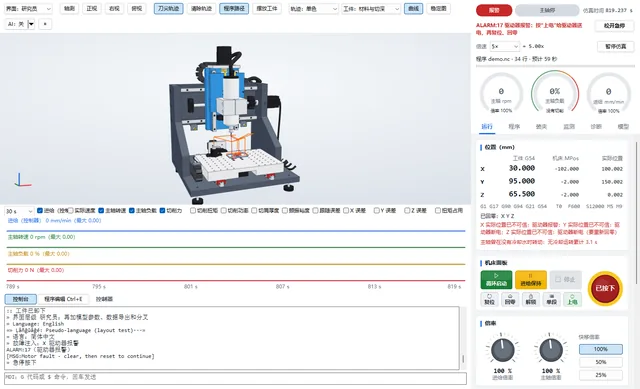Toggle the 曲线 curves button
The height and width of the screenshot is (389, 640).
tap(413, 9)
